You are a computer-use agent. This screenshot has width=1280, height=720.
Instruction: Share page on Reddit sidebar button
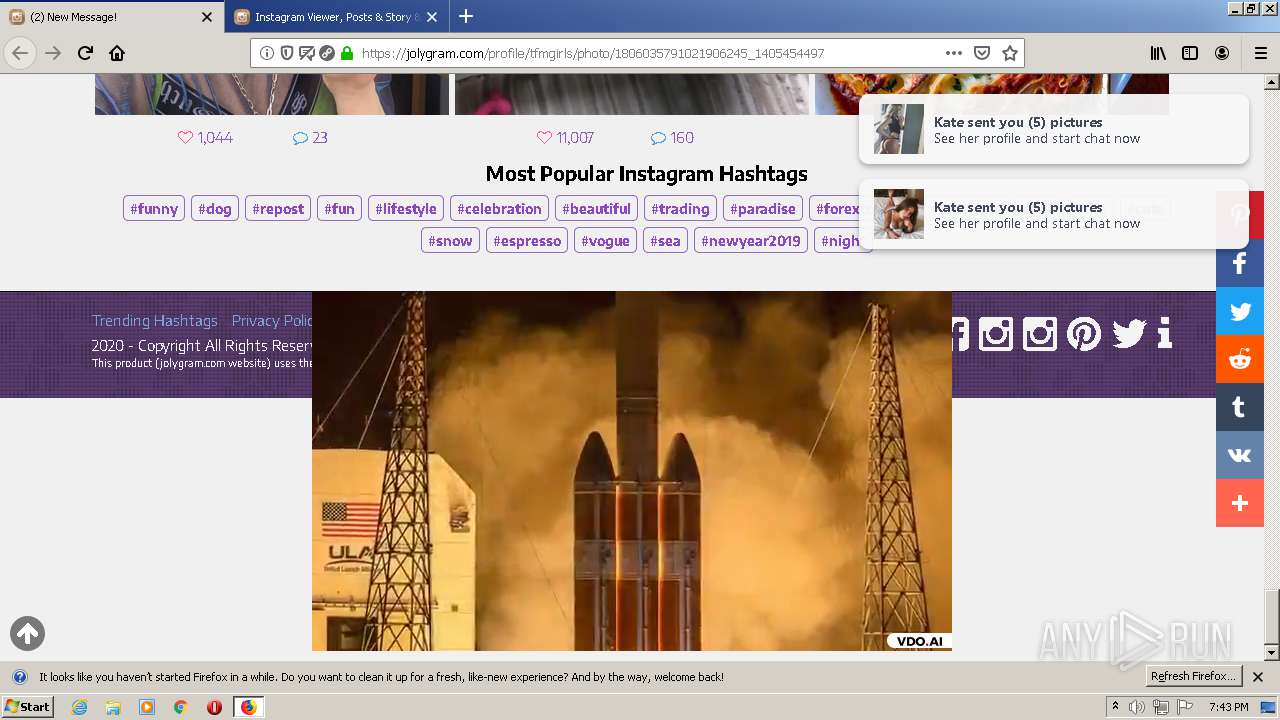tap(1240, 360)
